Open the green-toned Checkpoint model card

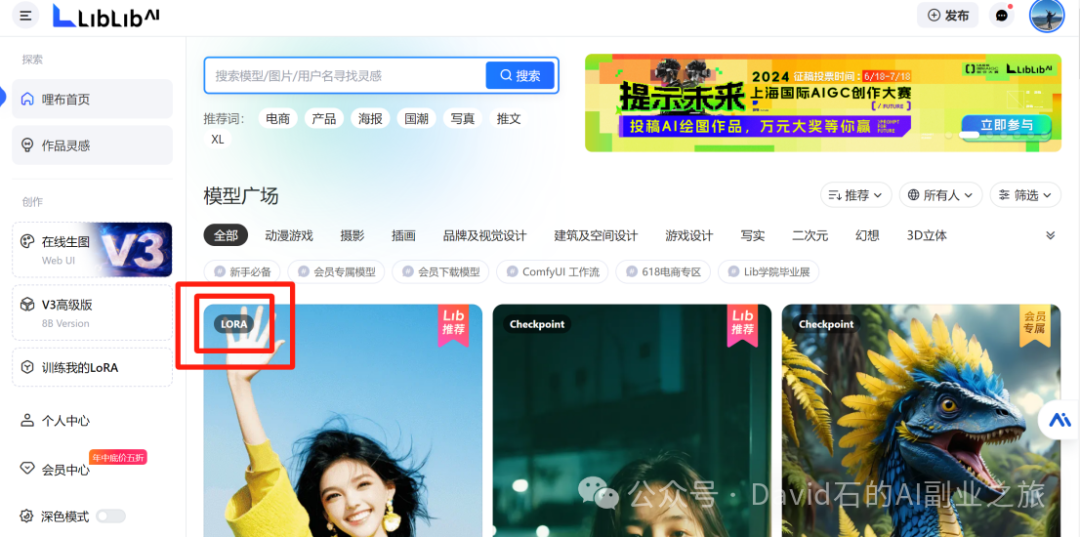632,421
